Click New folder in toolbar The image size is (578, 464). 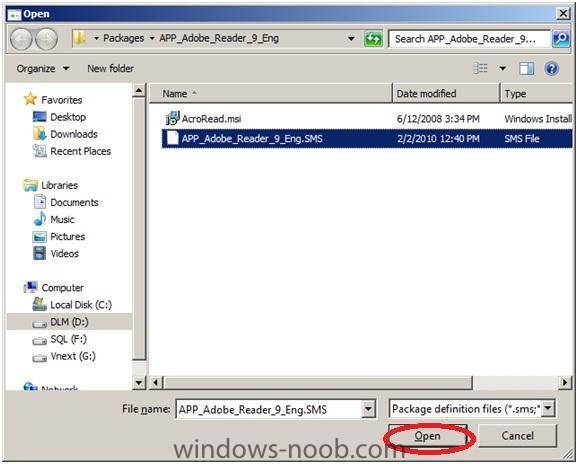110,69
